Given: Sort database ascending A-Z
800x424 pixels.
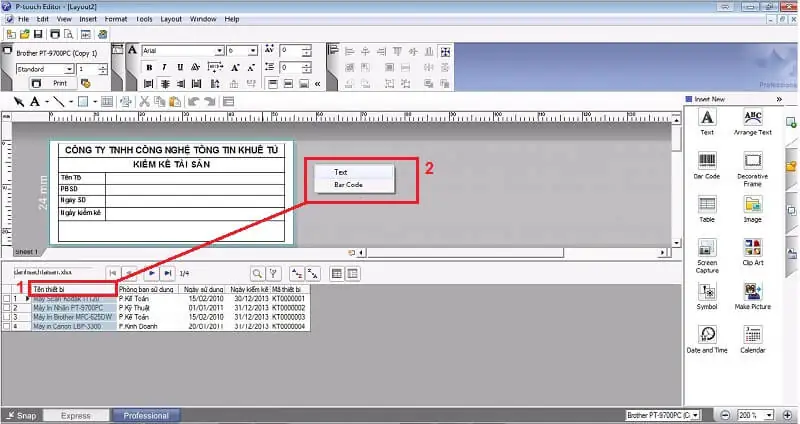Looking at the screenshot, I should [296, 273].
